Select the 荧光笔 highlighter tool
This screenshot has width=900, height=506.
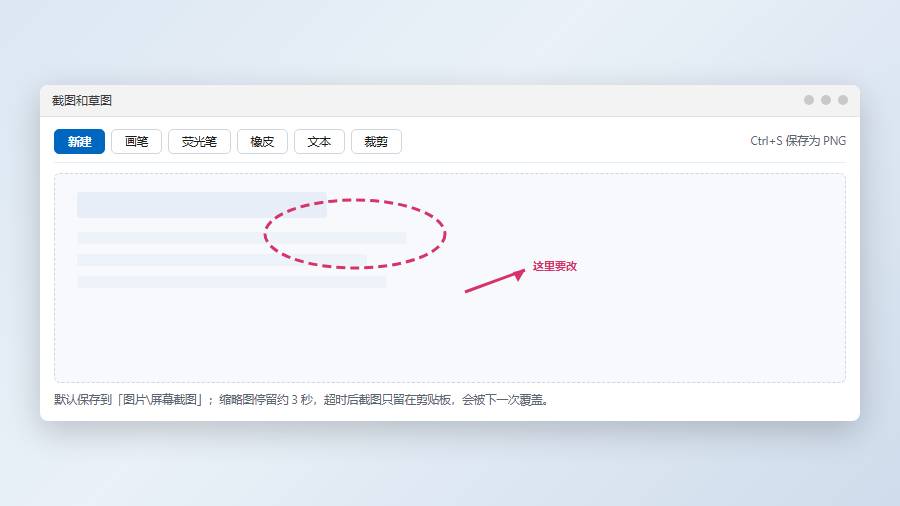199,142
